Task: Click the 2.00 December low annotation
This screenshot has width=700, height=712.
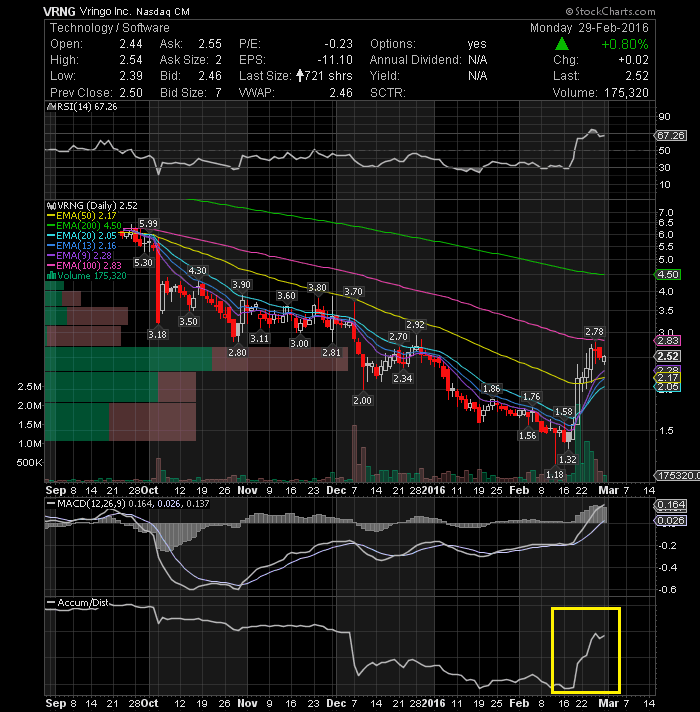Action: (362, 400)
